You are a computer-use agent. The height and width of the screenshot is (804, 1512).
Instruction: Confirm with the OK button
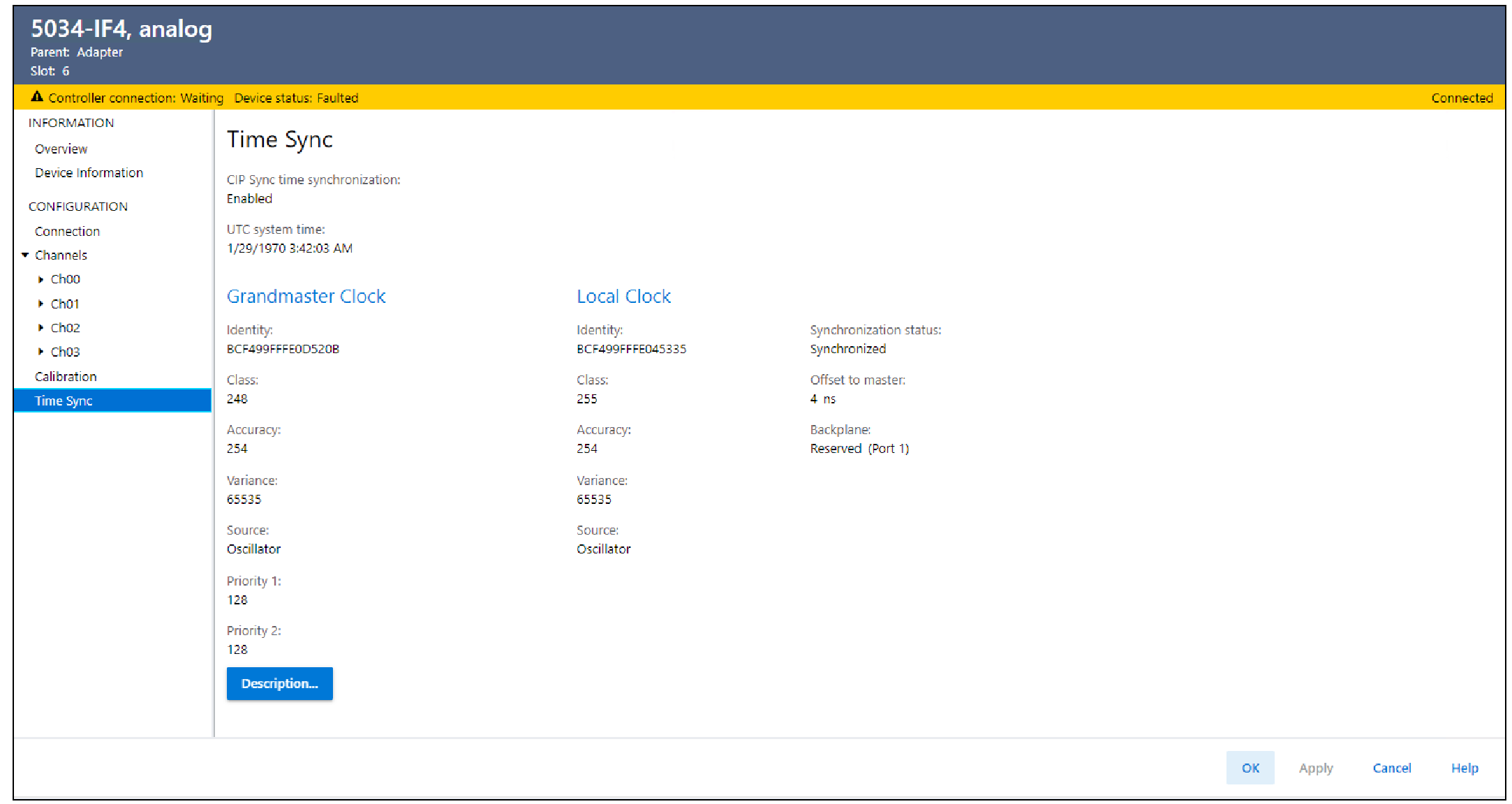click(x=1250, y=768)
